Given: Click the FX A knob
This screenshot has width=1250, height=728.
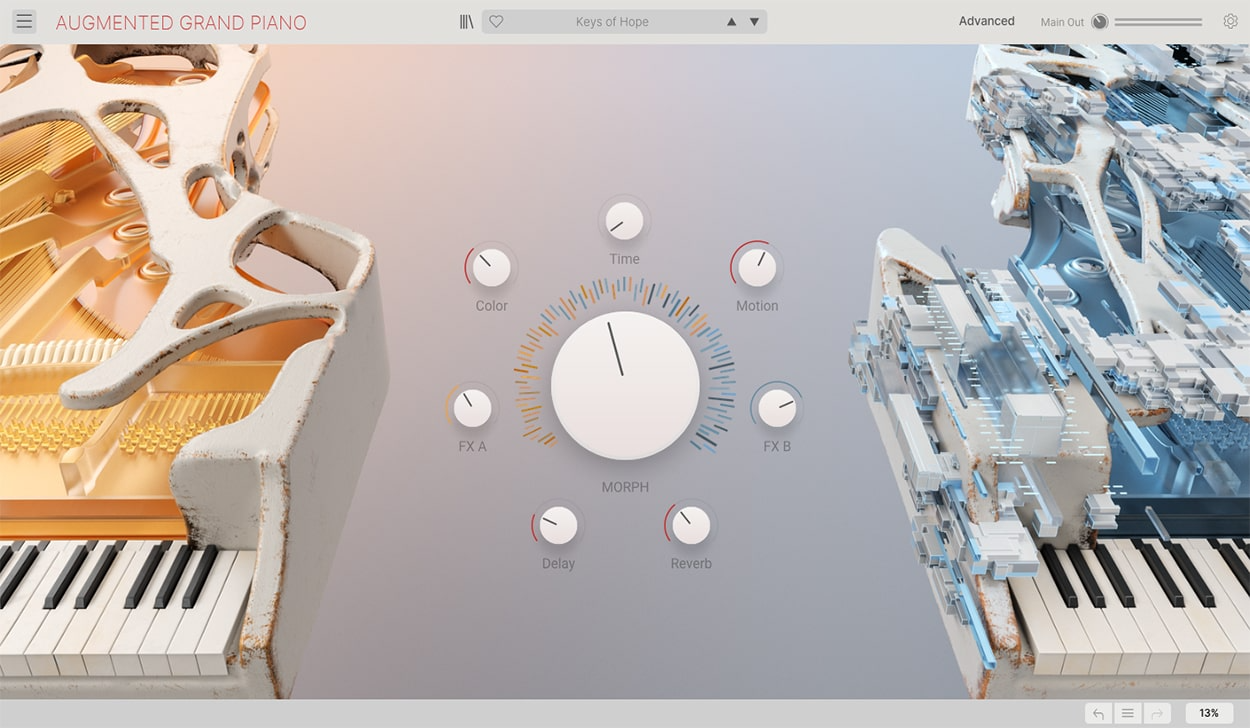Looking at the screenshot, I should click(472, 408).
